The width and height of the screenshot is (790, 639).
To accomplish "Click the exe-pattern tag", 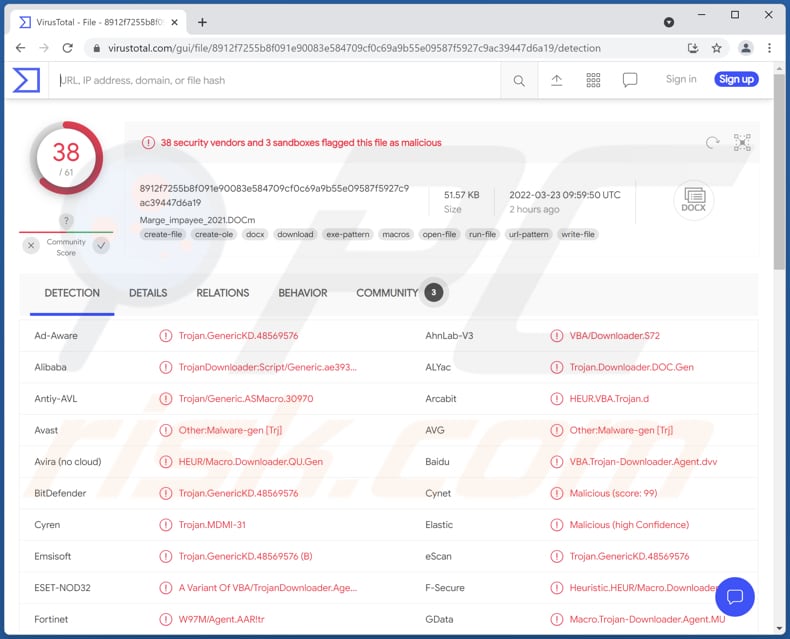I will (348, 234).
